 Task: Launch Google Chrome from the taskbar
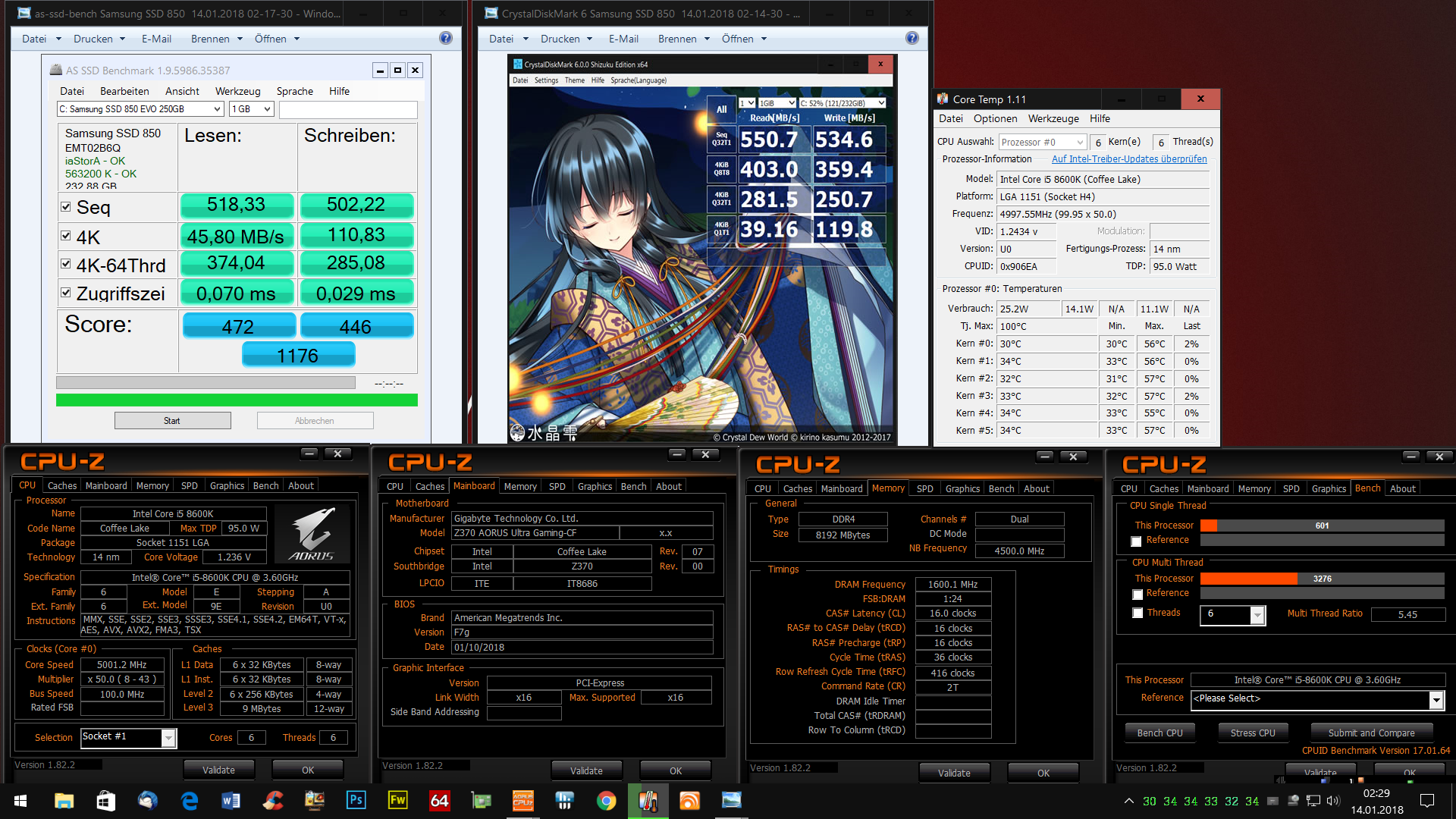pyautogui.click(x=606, y=800)
